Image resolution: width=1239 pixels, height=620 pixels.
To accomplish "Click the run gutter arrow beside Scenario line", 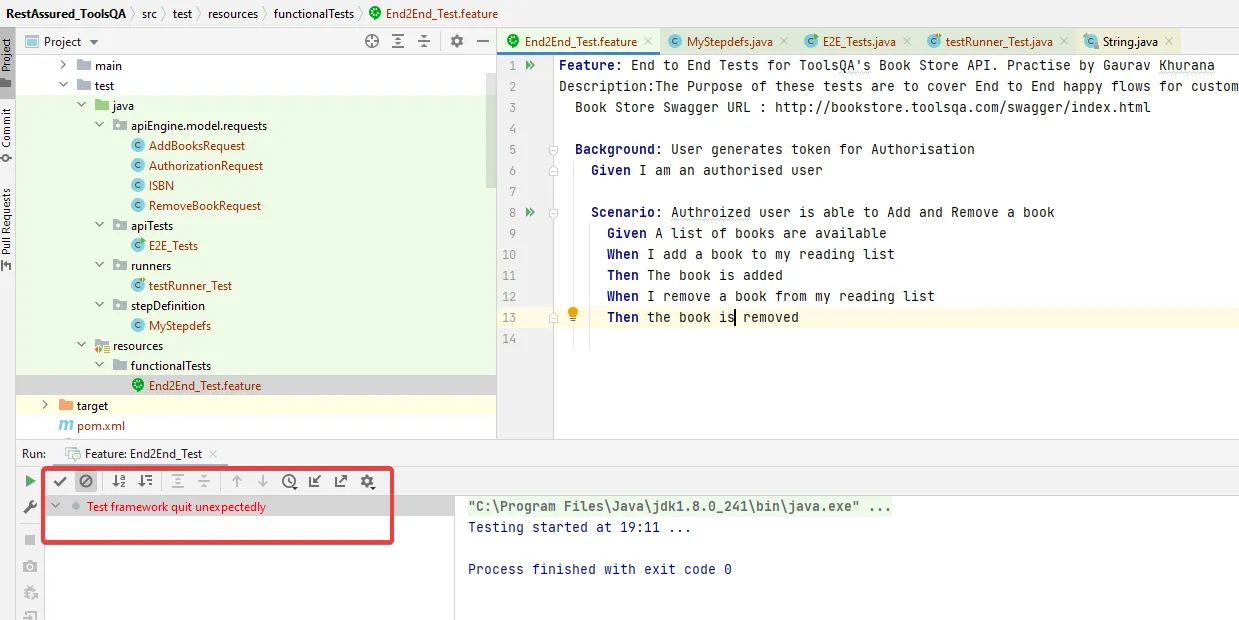I will 530,212.
